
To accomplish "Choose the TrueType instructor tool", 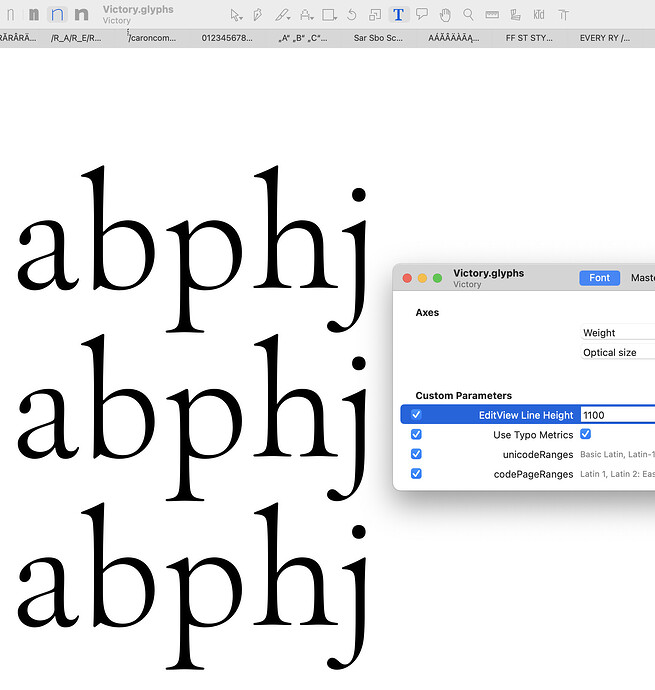I will (x=515, y=15).
